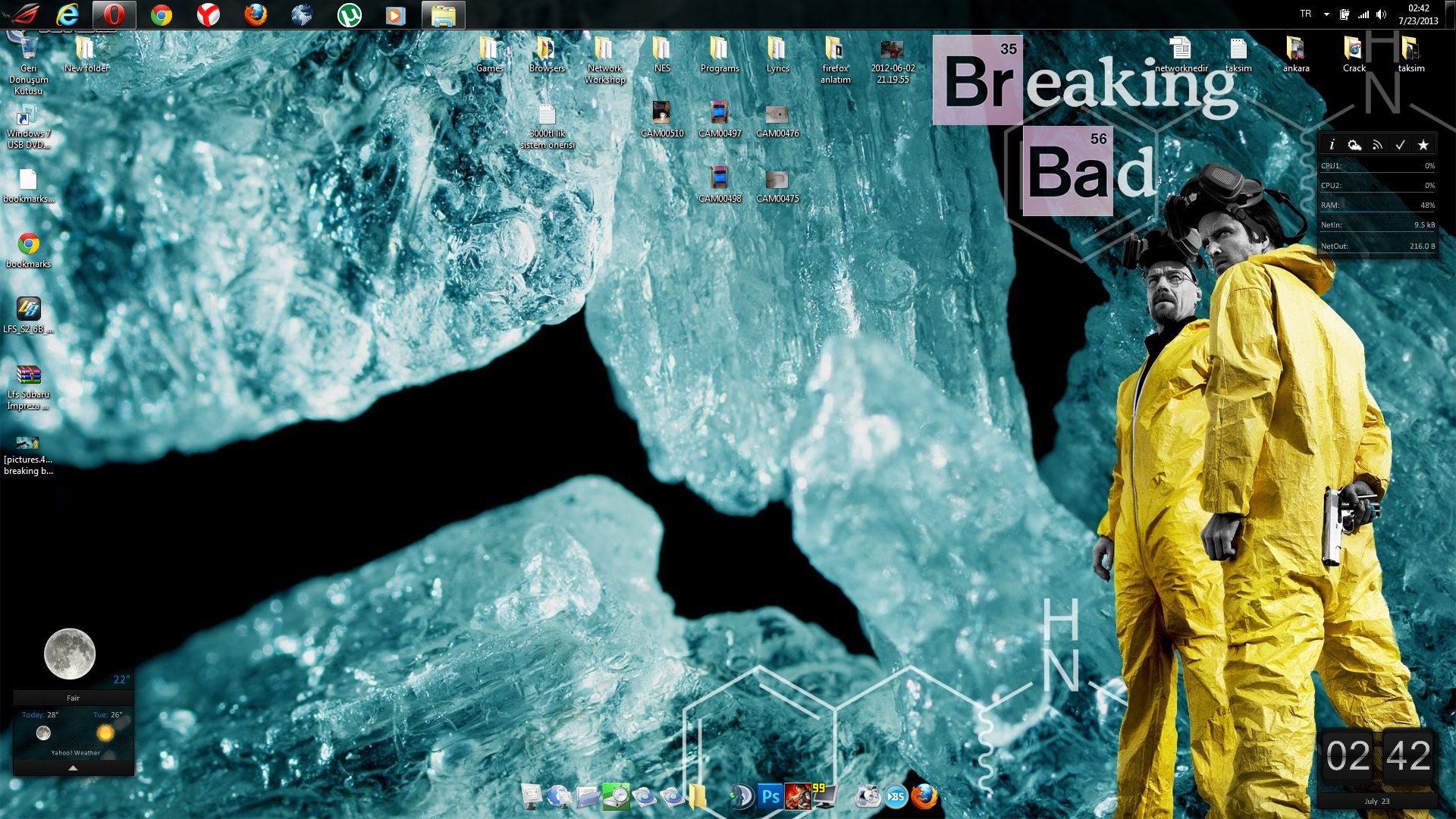The width and height of the screenshot is (1456, 819).
Task: Select 3000tl lik sistem önerisi document
Action: [547, 126]
